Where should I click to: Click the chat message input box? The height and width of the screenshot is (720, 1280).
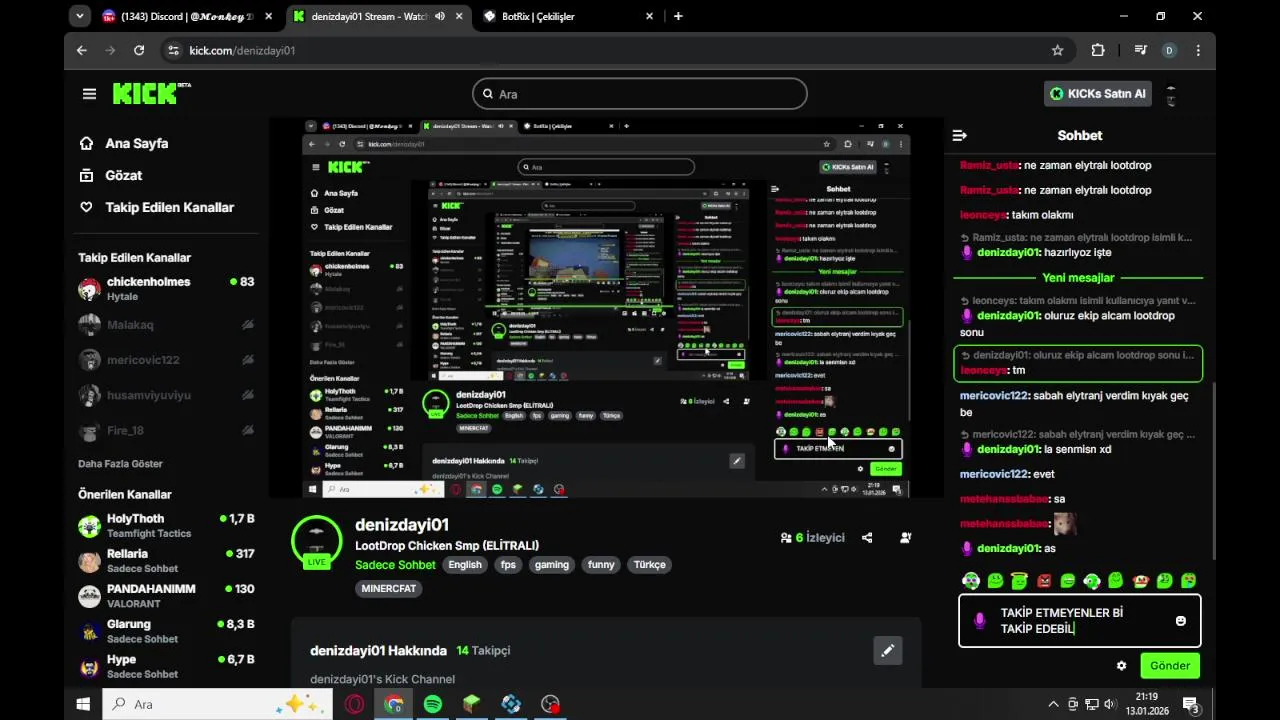click(x=1080, y=621)
